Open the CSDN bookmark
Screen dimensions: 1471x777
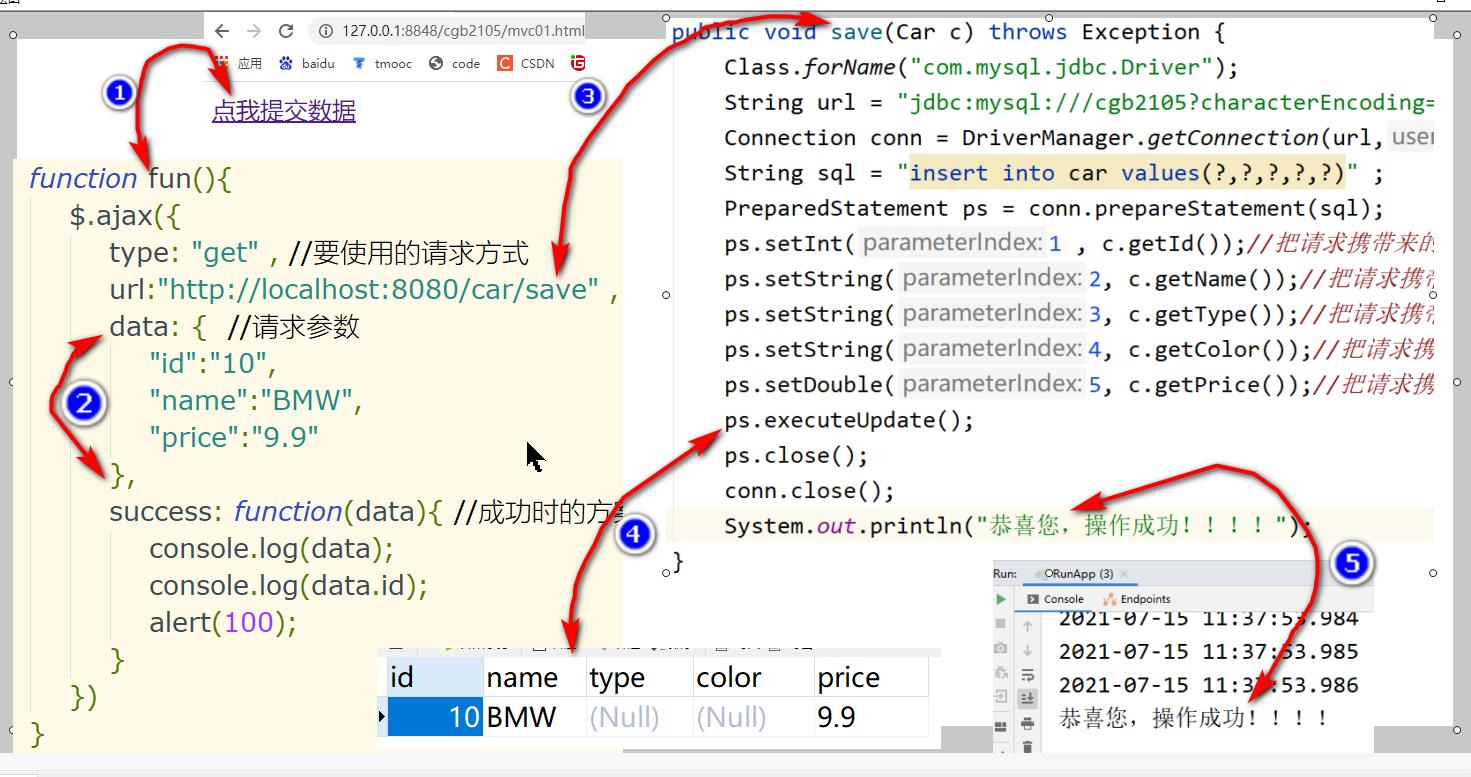[x=526, y=63]
